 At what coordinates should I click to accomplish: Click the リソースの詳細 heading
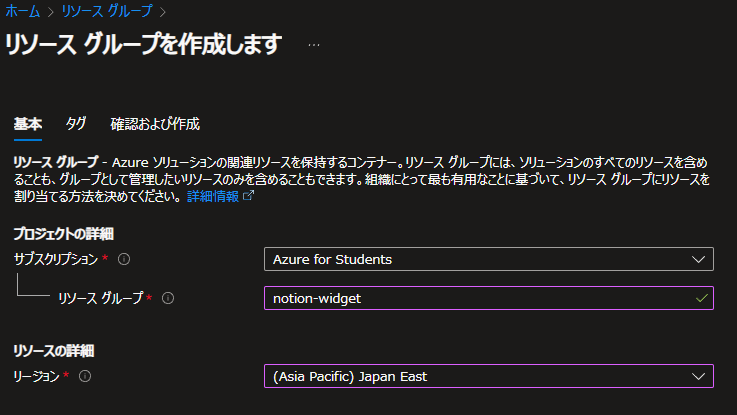pos(54,351)
